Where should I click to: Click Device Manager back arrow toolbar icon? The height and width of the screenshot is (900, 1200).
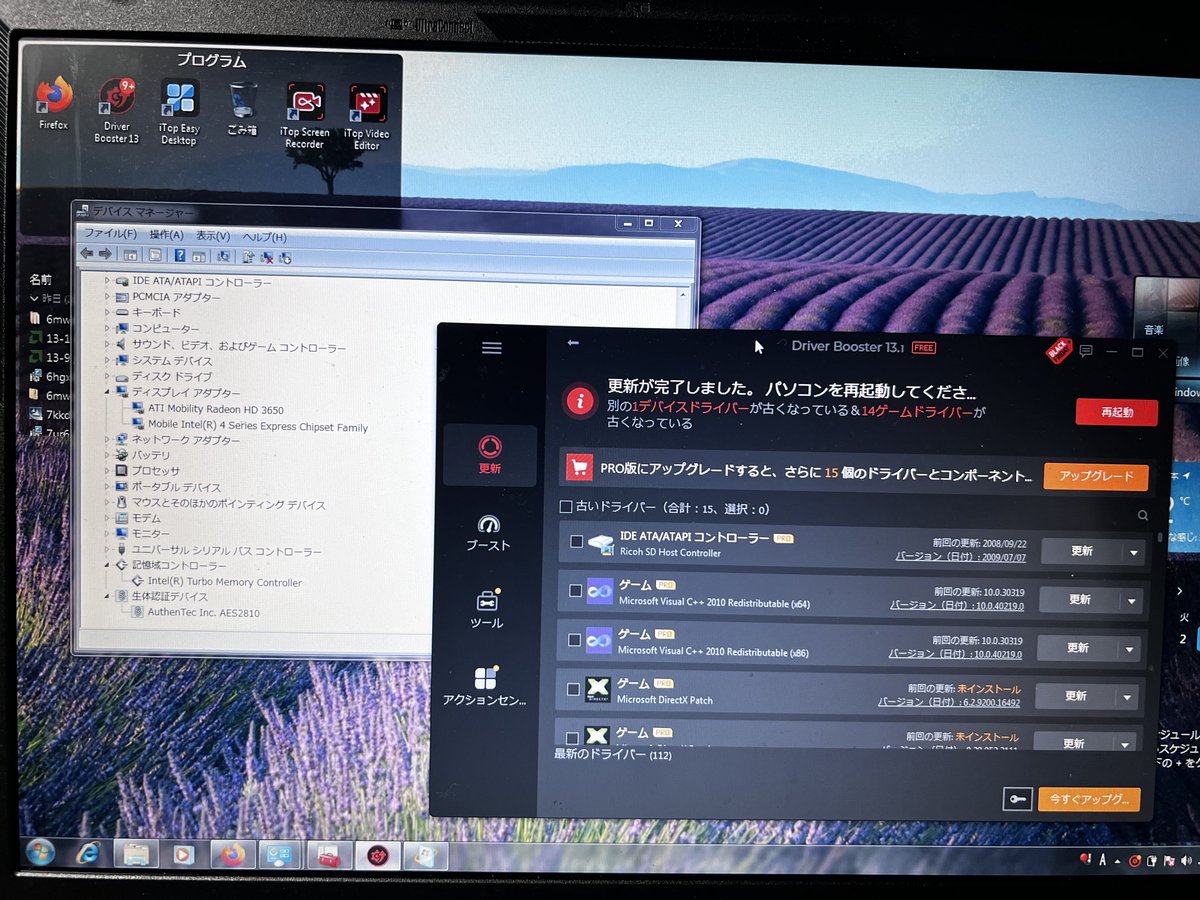(x=87, y=254)
